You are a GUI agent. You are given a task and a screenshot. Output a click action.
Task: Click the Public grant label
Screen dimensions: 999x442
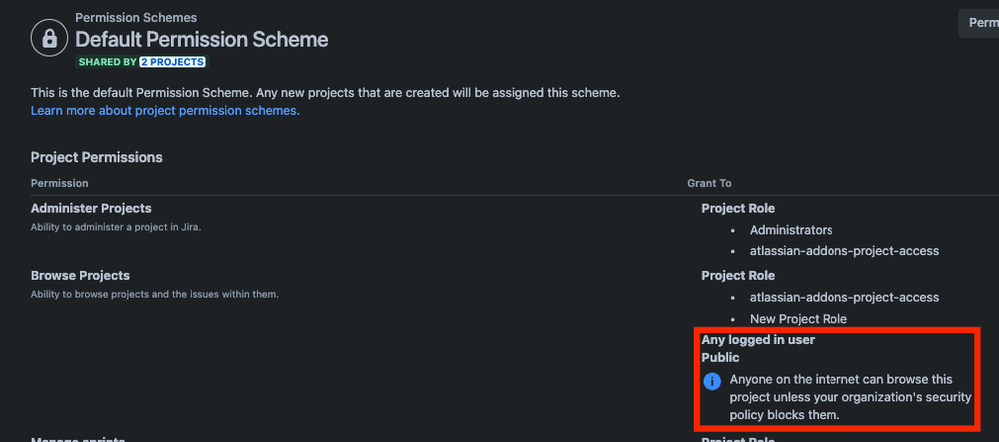721,358
